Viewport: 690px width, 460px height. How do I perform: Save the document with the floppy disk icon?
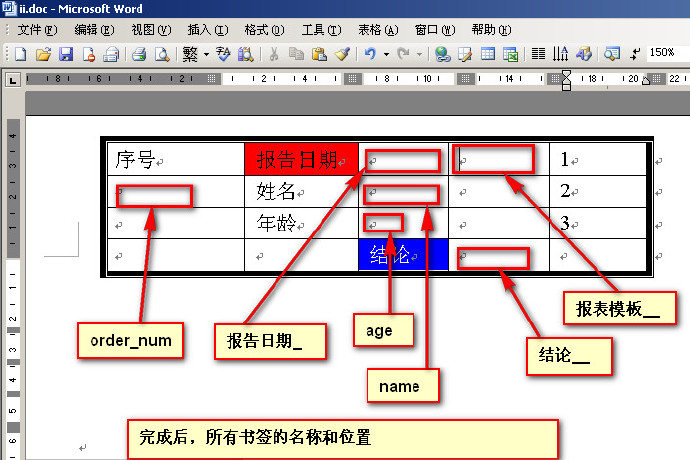coord(66,54)
